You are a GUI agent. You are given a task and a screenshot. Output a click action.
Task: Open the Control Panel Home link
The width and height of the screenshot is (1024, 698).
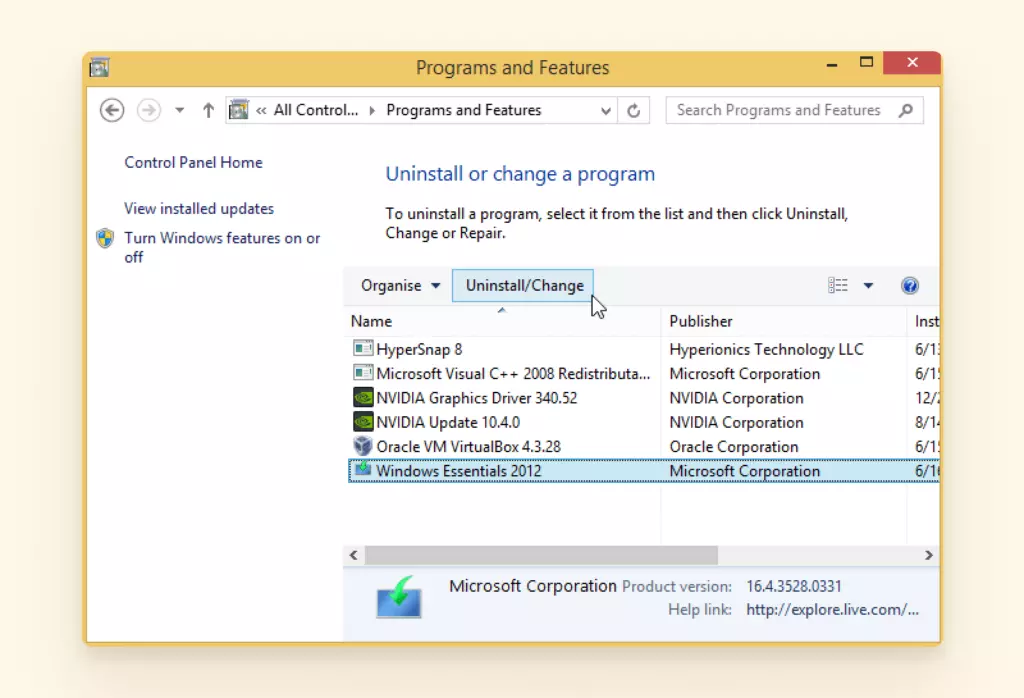[193, 163]
